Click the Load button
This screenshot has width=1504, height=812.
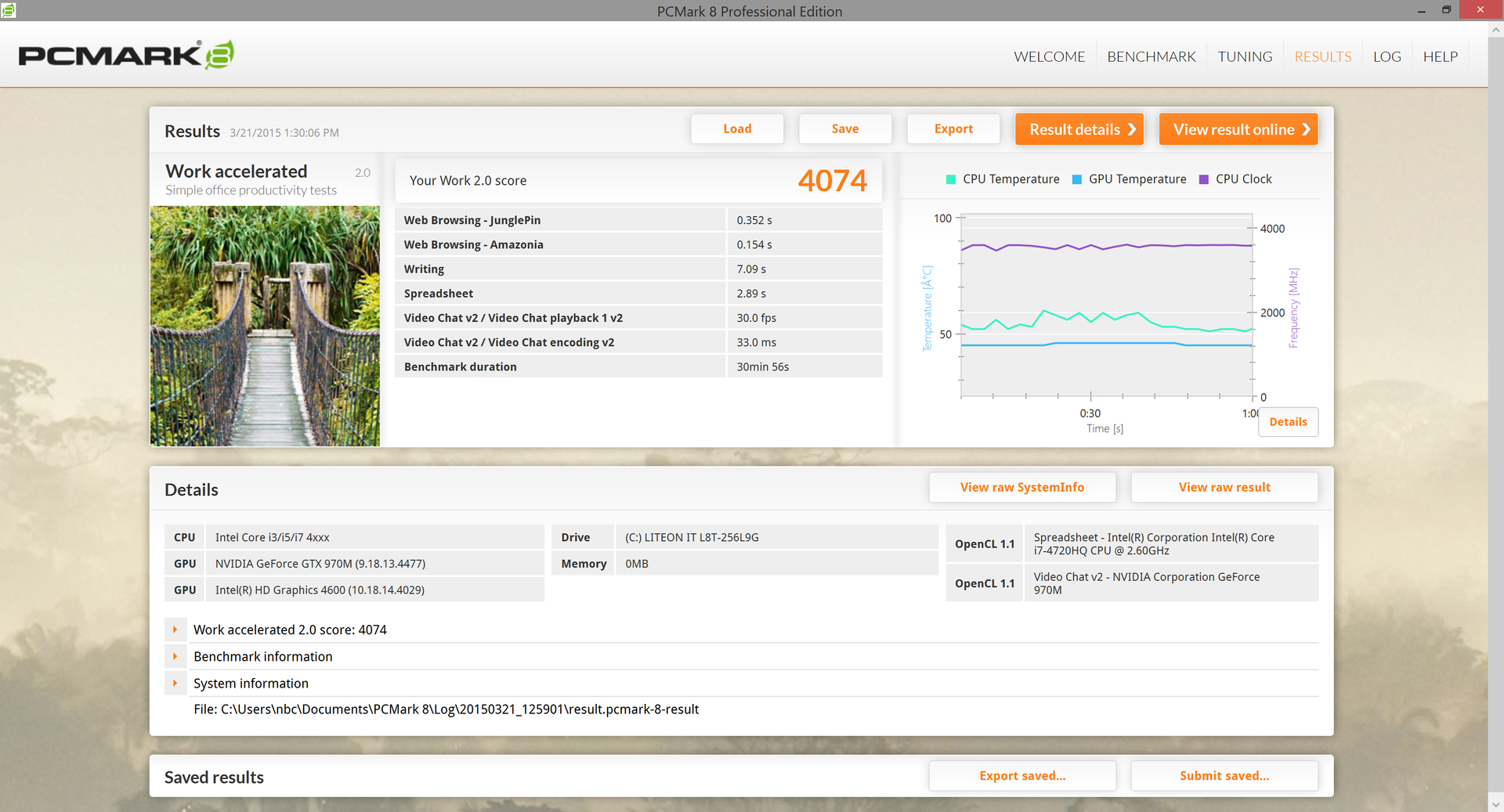click(x=737, y=128)
